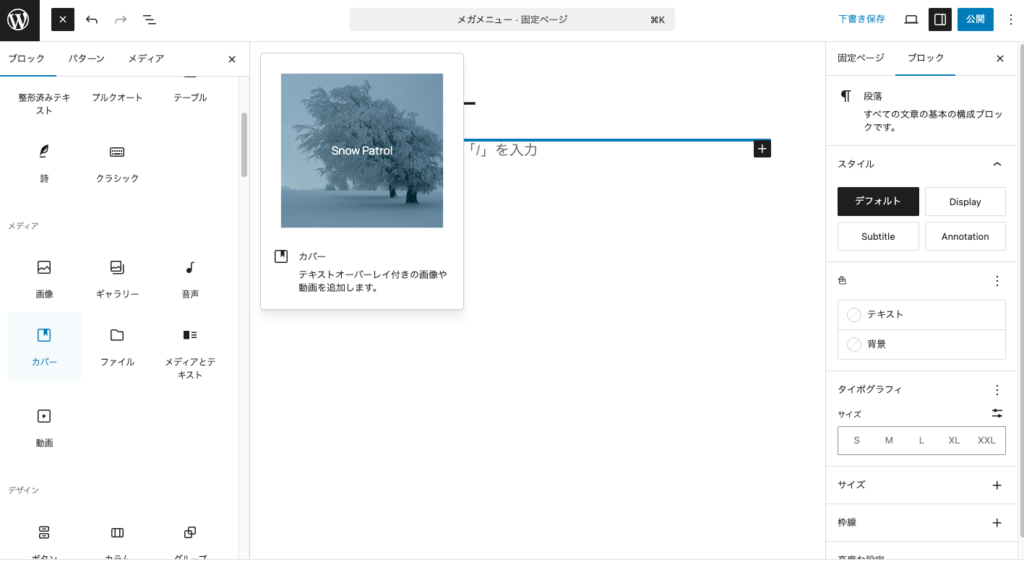Insert the 音声 block
1024x562 pixels.
point(190,279)
